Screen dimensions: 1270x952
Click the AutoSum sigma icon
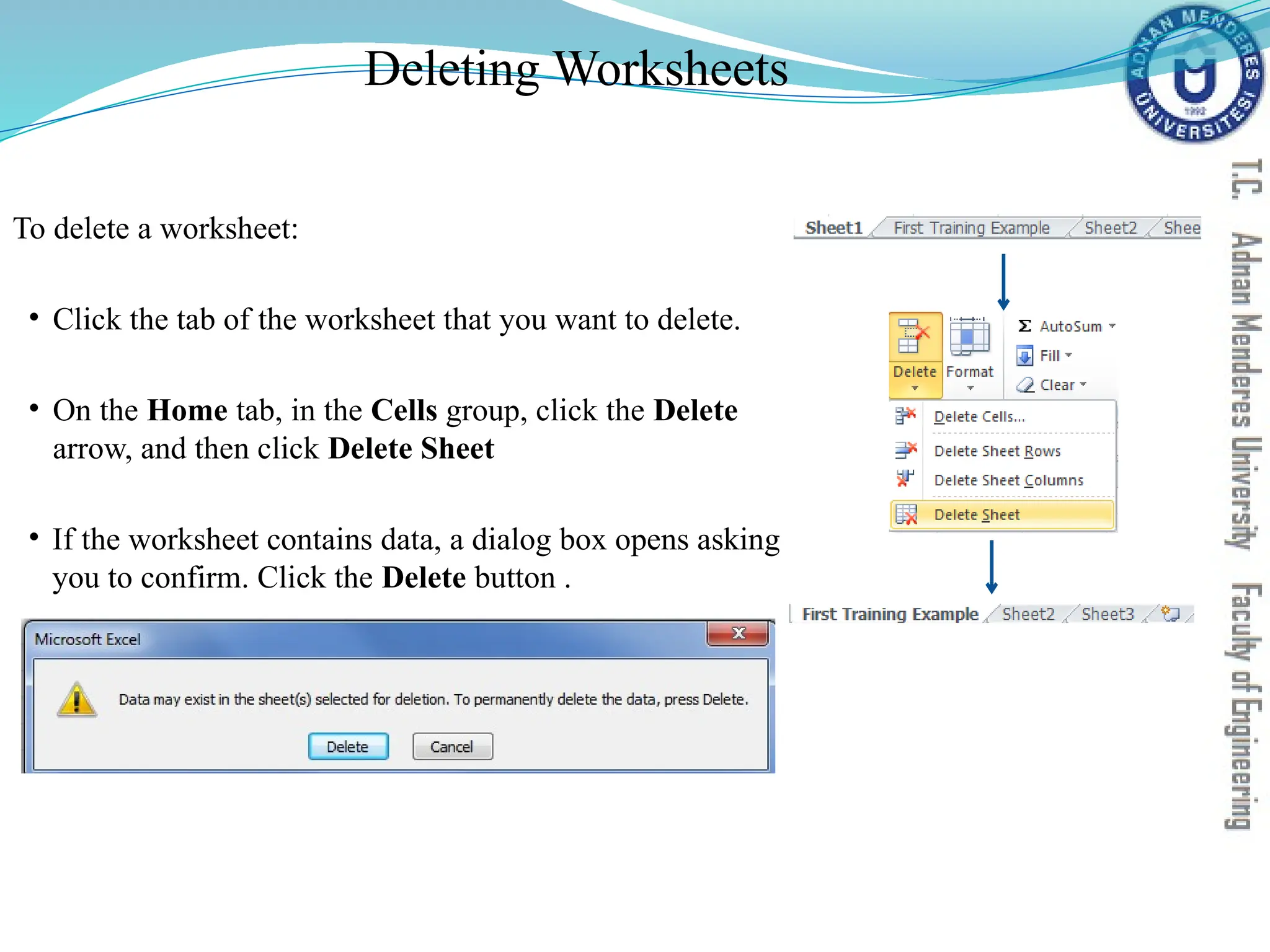(x=1024, y=326)
